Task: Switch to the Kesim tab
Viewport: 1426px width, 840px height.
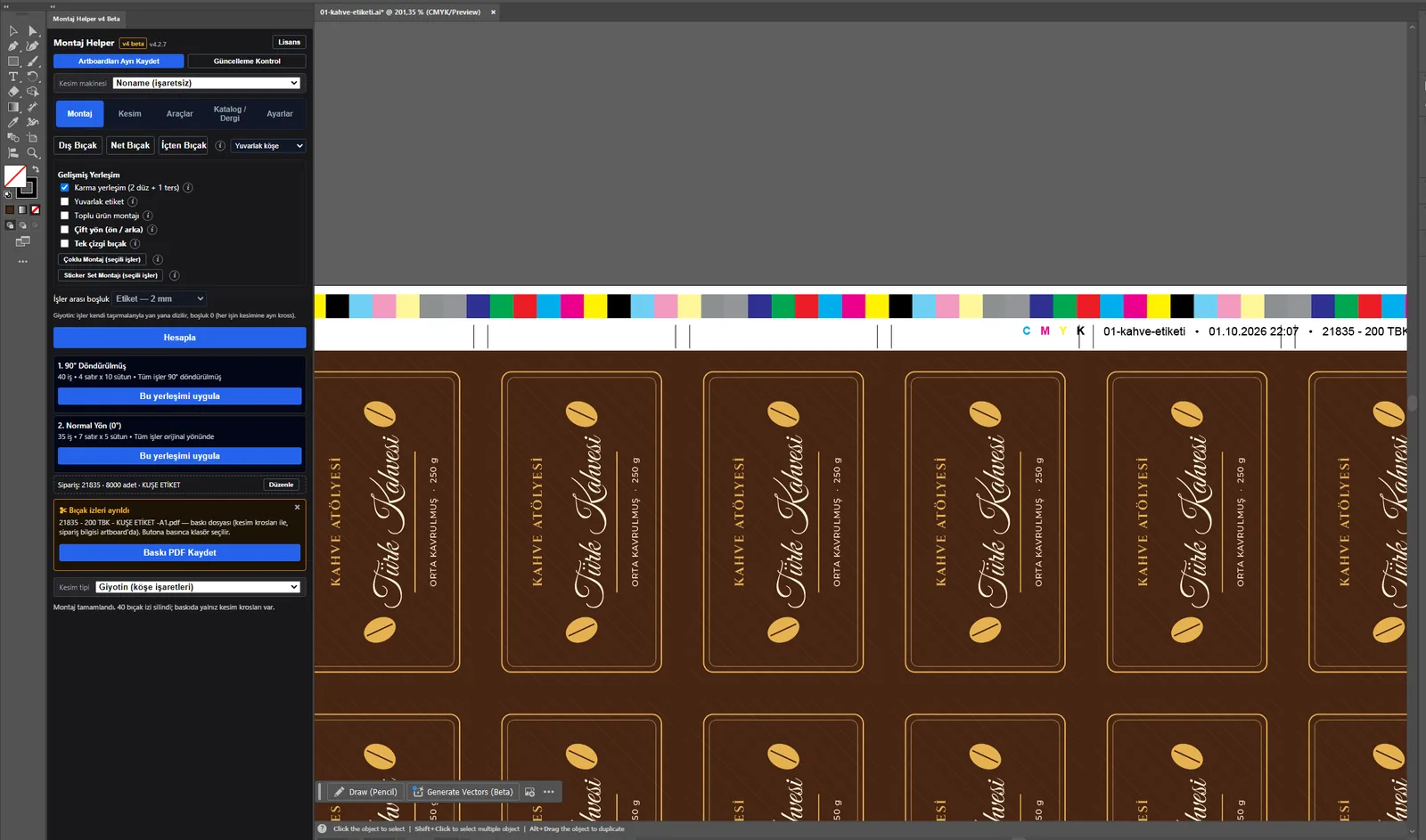Action: [130, 114]
